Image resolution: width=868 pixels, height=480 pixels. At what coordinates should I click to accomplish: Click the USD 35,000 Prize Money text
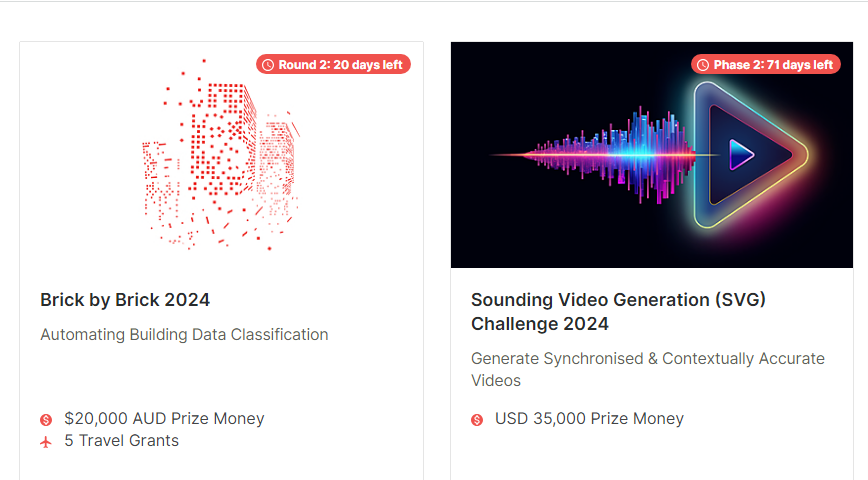click(590, 419)
